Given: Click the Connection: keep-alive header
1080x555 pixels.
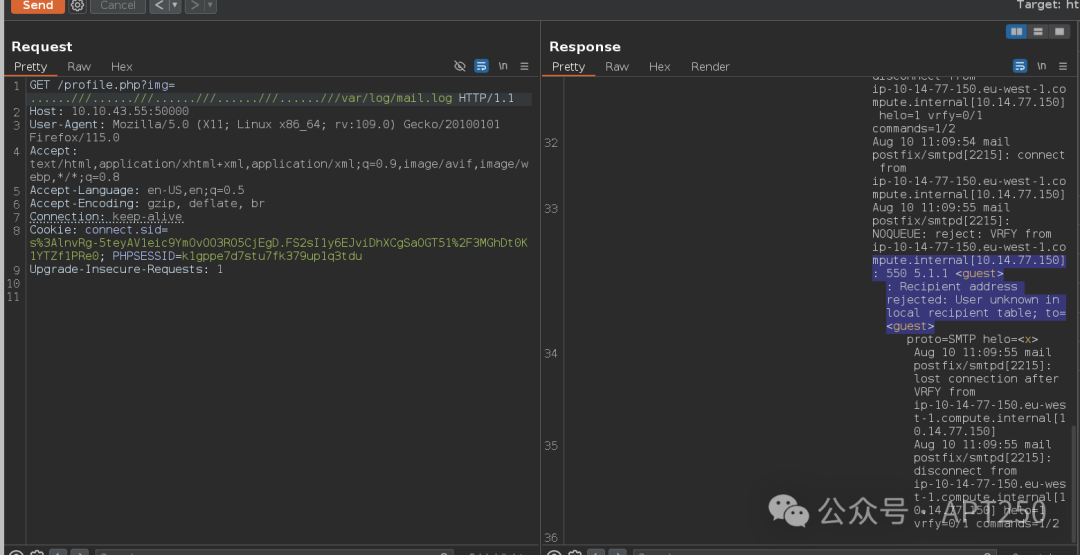Looking at the screenshot, I should click(x=105, y=216).
